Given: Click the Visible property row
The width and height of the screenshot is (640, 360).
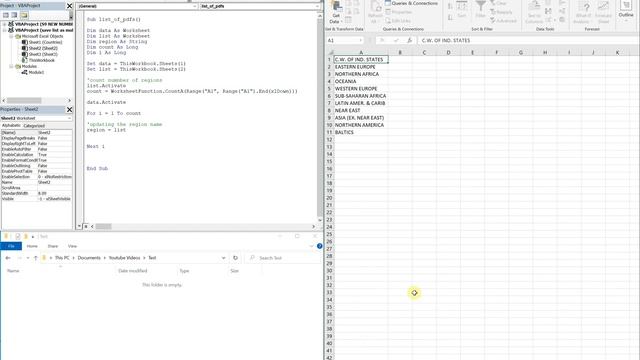Looking at the screenshot, I should [x=37, y=199].
